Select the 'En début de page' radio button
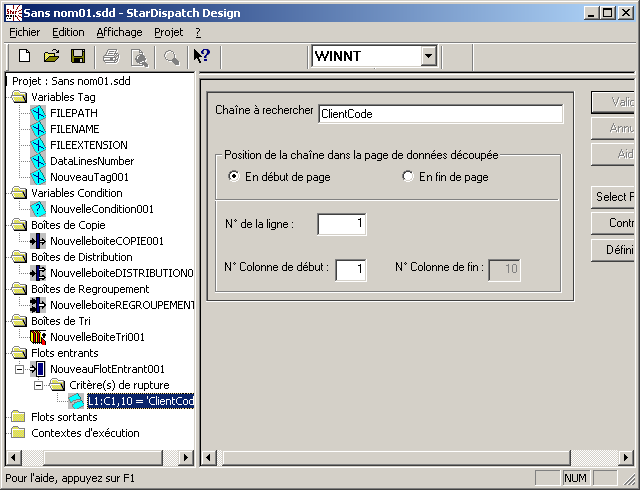Image resolution: width=640 pixels, height=490 pixels. coord(234,177)
